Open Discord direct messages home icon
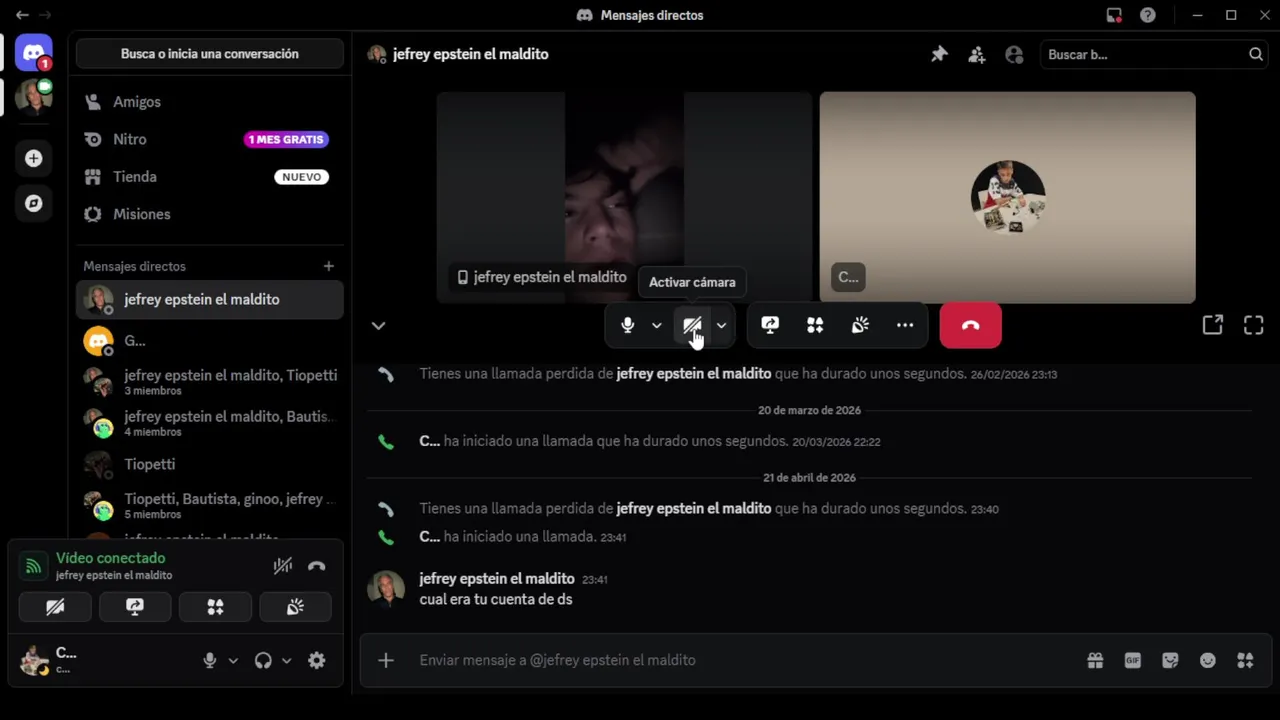The height and width of the screenshot is (720, 1280). coord(34,53)
